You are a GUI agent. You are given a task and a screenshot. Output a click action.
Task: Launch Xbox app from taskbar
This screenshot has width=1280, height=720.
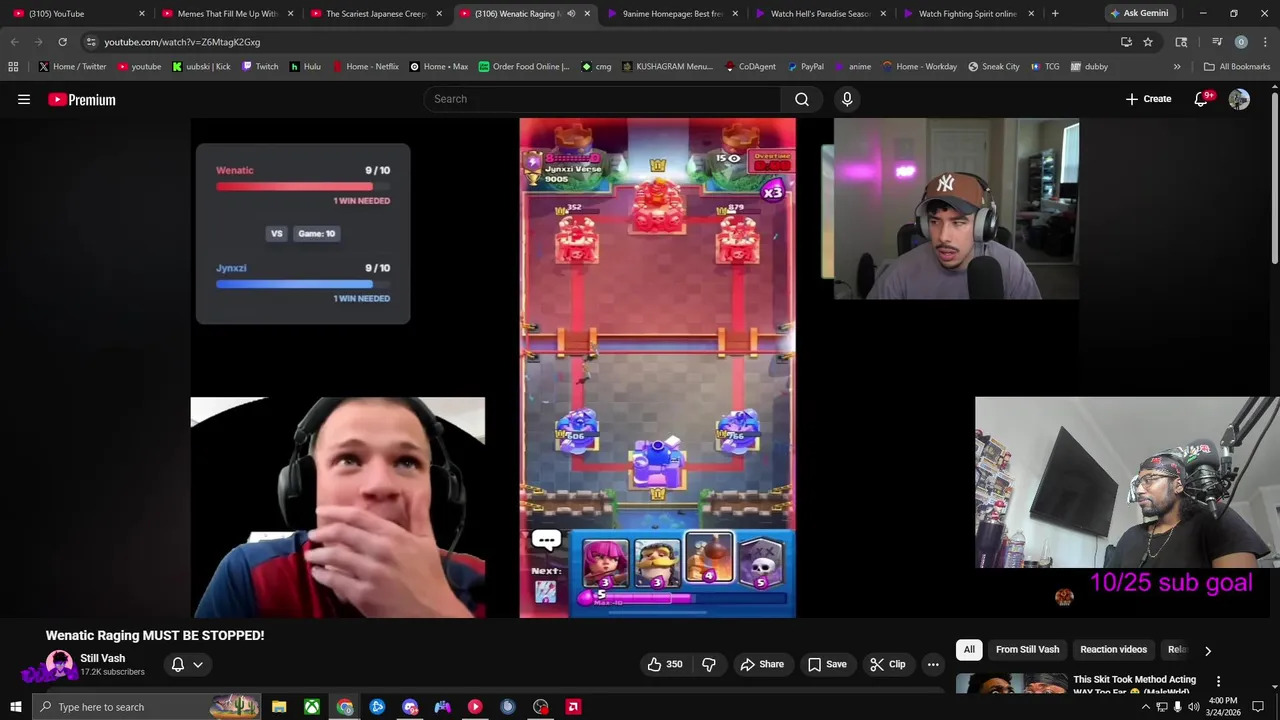point(312,707)
